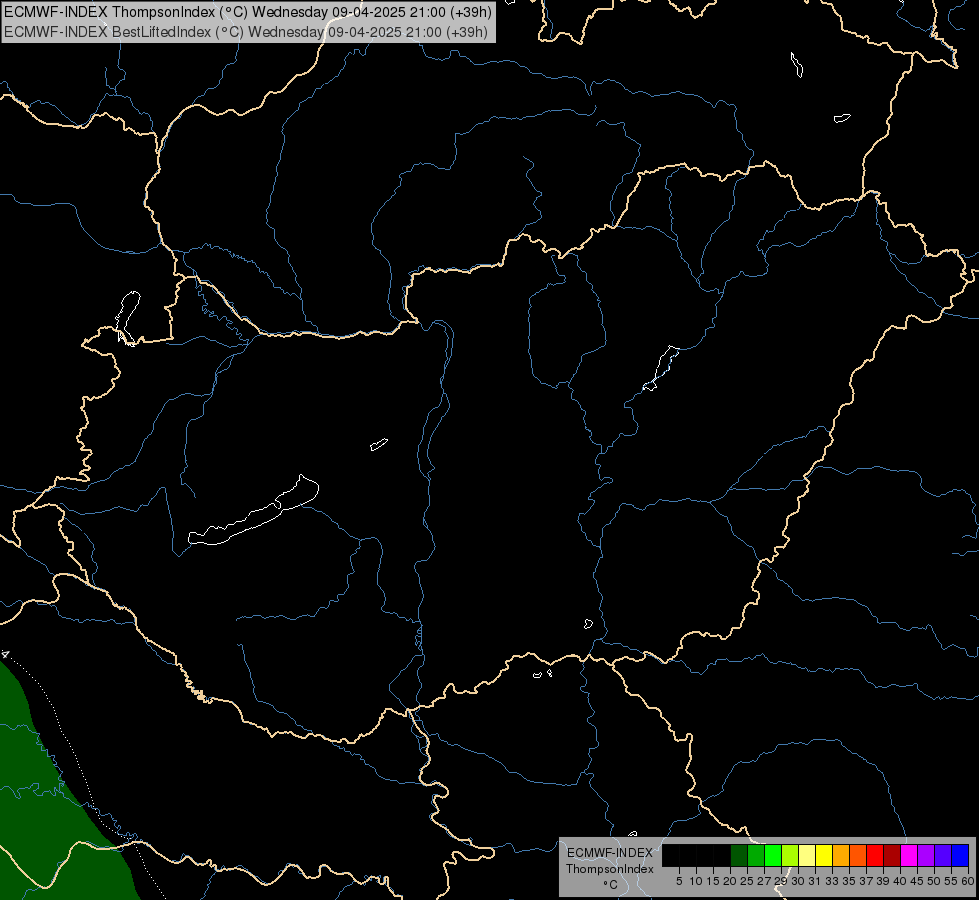Screen dimensions: 979x900
Task: Select the bright green 27–29 legend swatch
Action: click(773, 855)
